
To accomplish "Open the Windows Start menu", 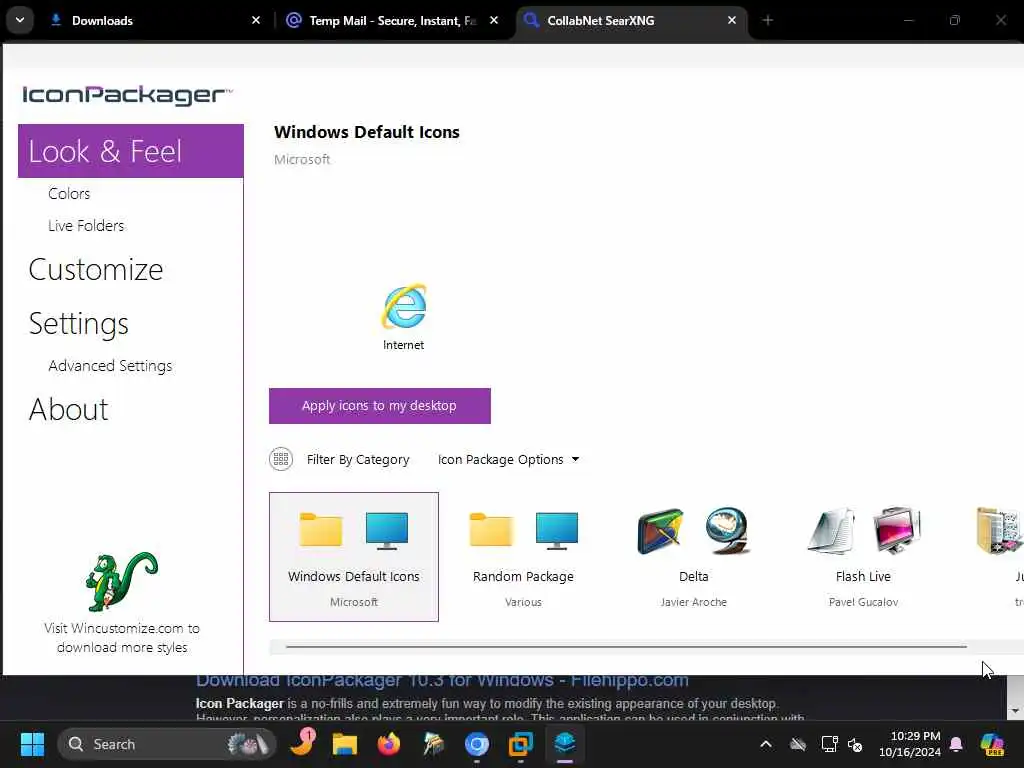I will [x=32, y=744].
